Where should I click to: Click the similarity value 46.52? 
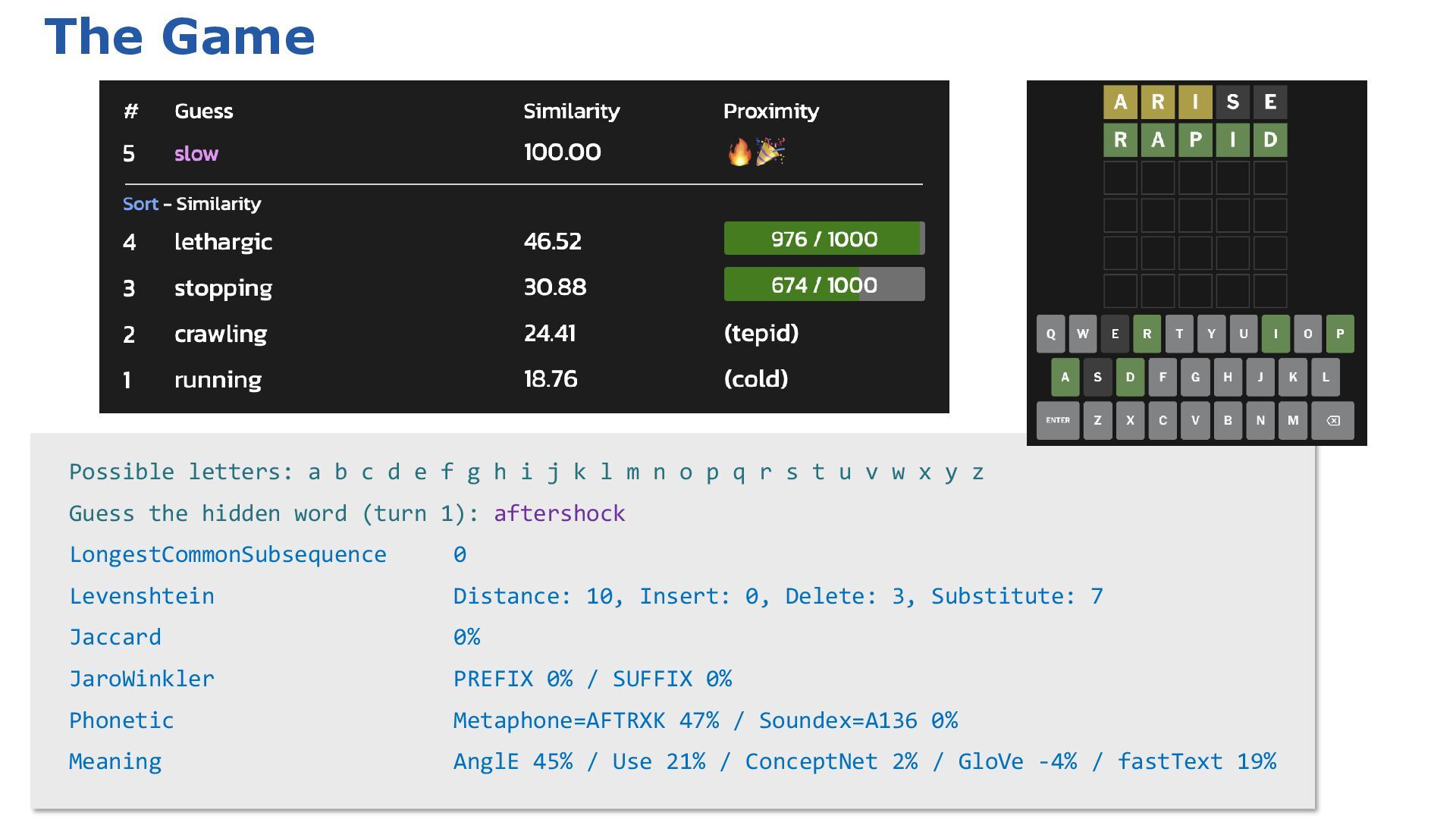[x=553, y=241]
